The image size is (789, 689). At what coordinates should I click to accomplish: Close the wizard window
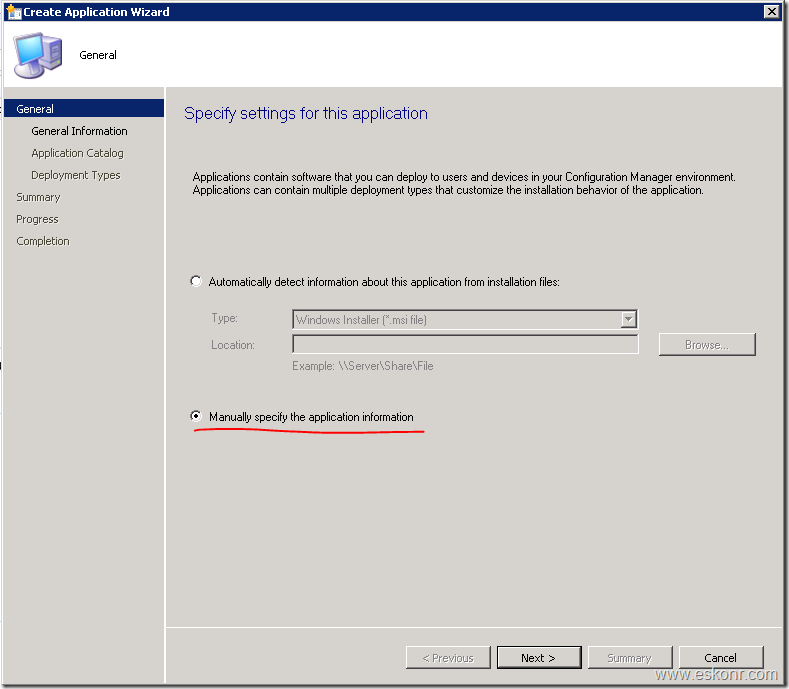[x=771, y=12]
